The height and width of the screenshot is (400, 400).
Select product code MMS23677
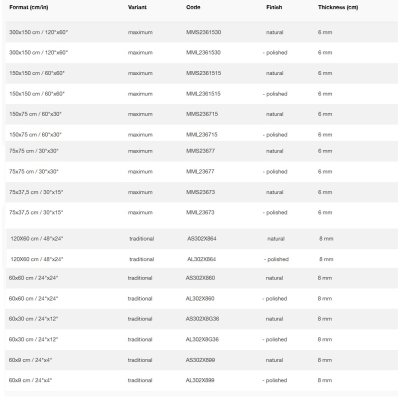pyautogui.click(x=200, y=151)
